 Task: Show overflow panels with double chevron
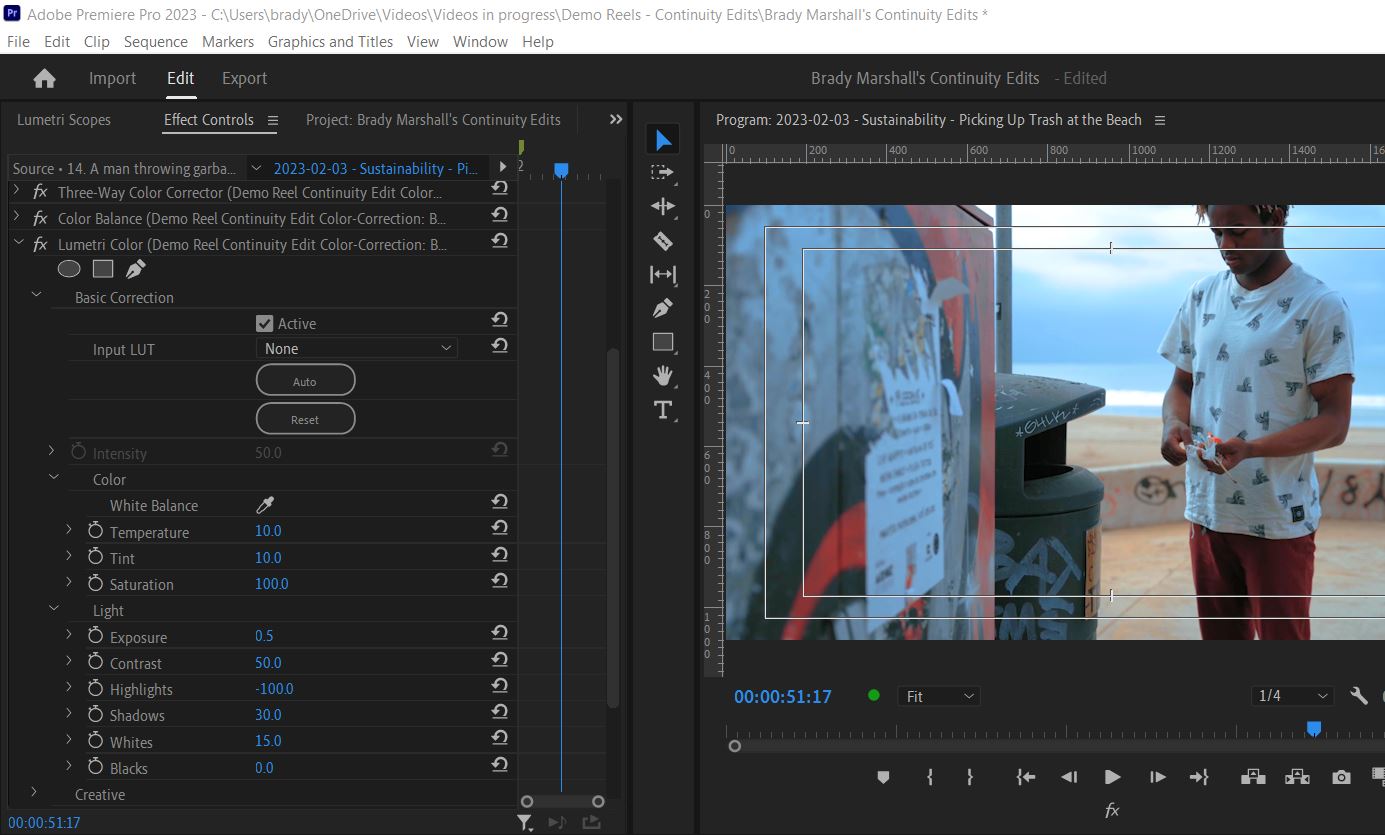(616, 119)
